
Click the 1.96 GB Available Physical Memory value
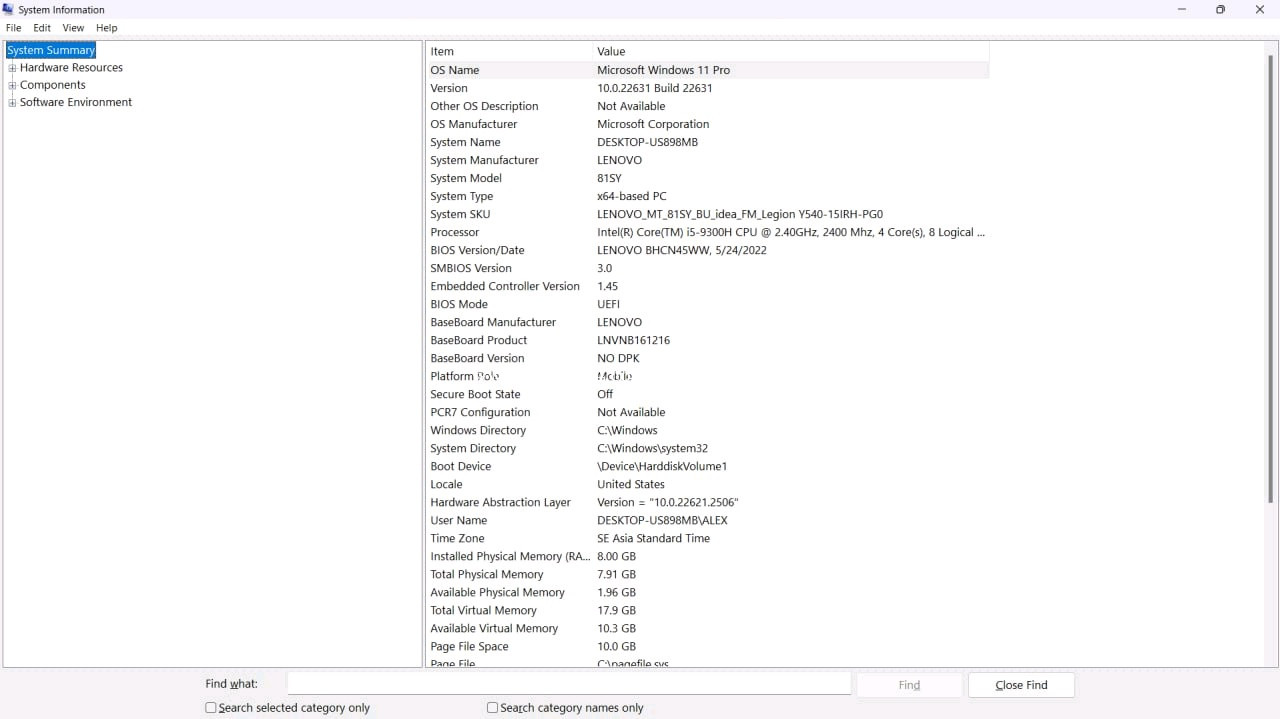pyautogui.click(x=616, y=592)
